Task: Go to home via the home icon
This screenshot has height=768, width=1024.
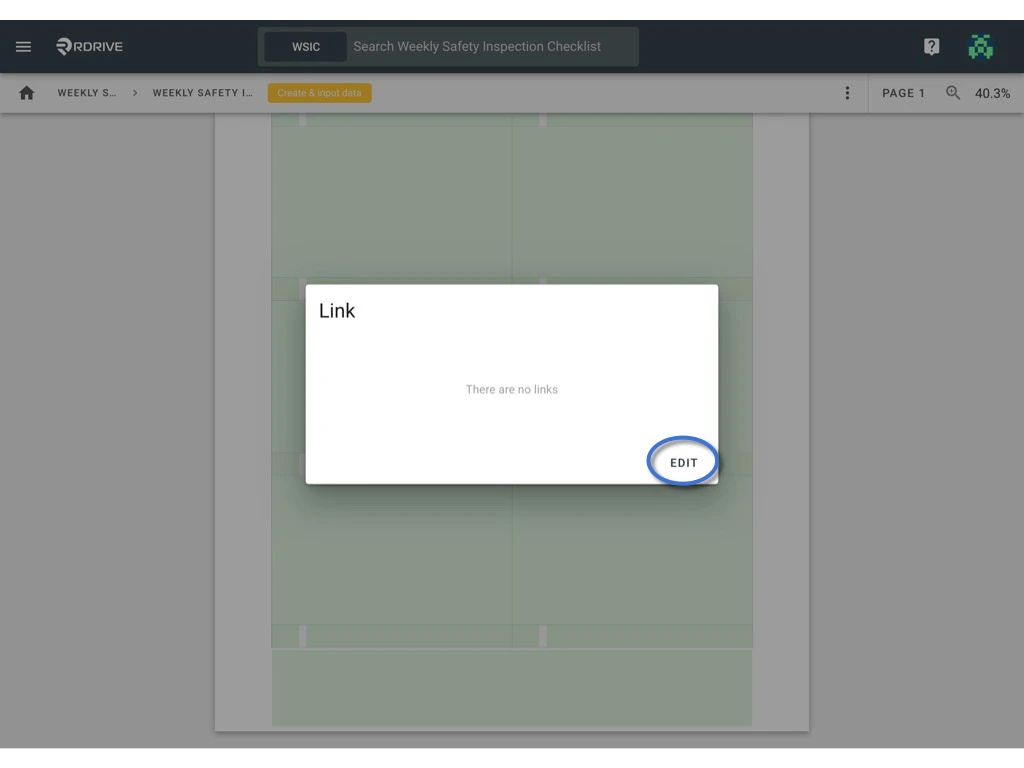Action: coord(26,92)
